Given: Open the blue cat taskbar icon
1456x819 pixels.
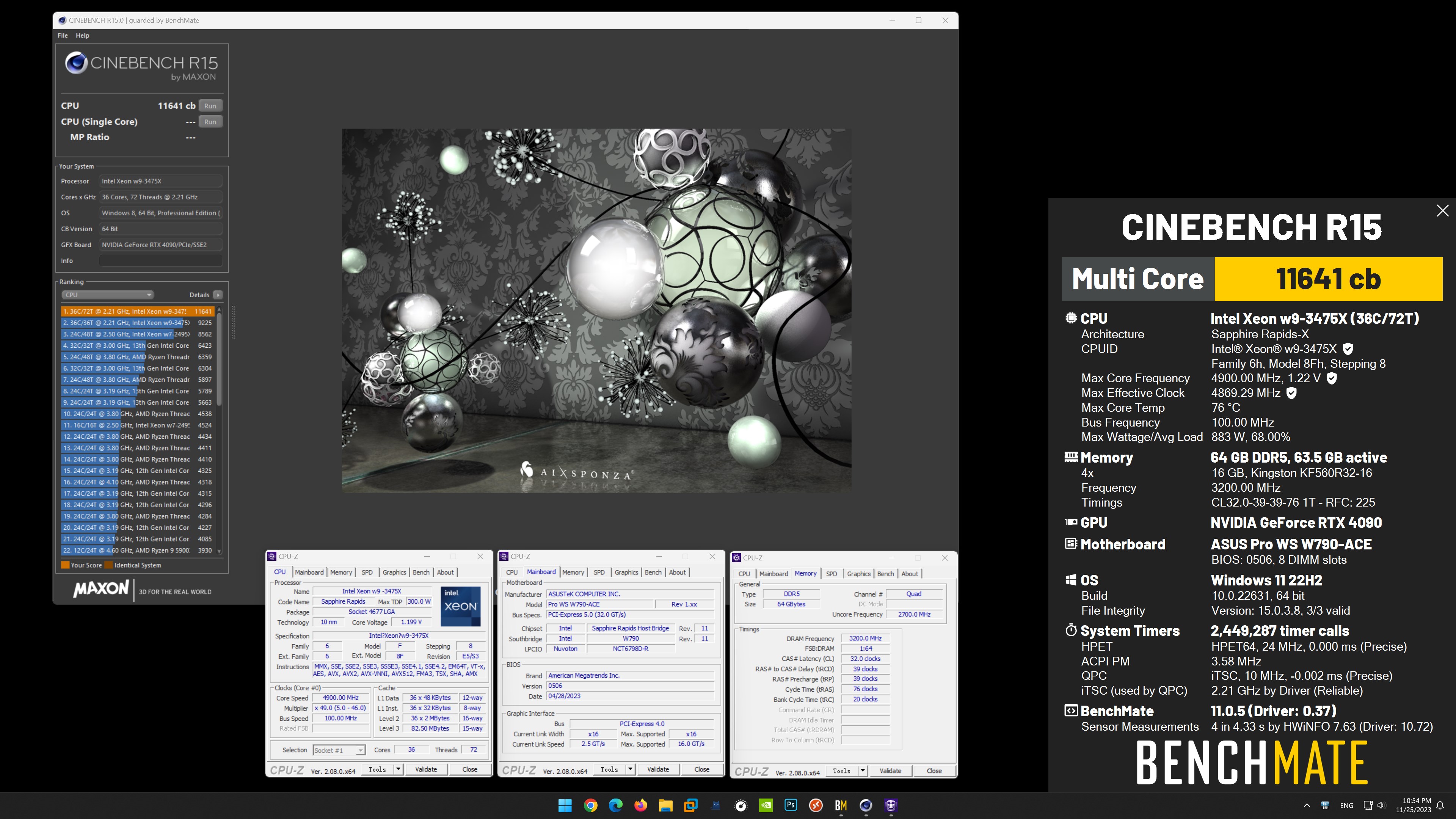Looking at the screenshot, I should point(715,805).
